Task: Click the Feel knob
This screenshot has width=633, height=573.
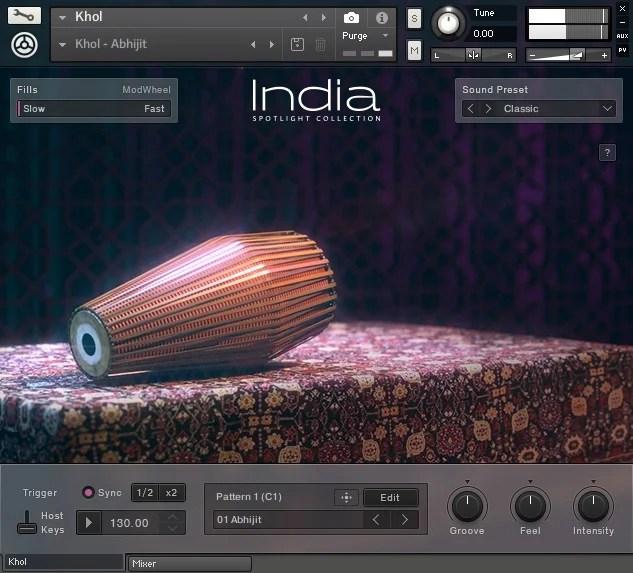Action: pyautogui.click(x=530, y=506)
